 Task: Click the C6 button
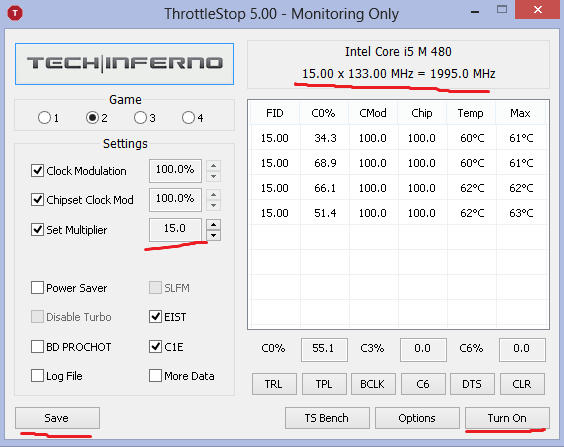click(423, 384)
